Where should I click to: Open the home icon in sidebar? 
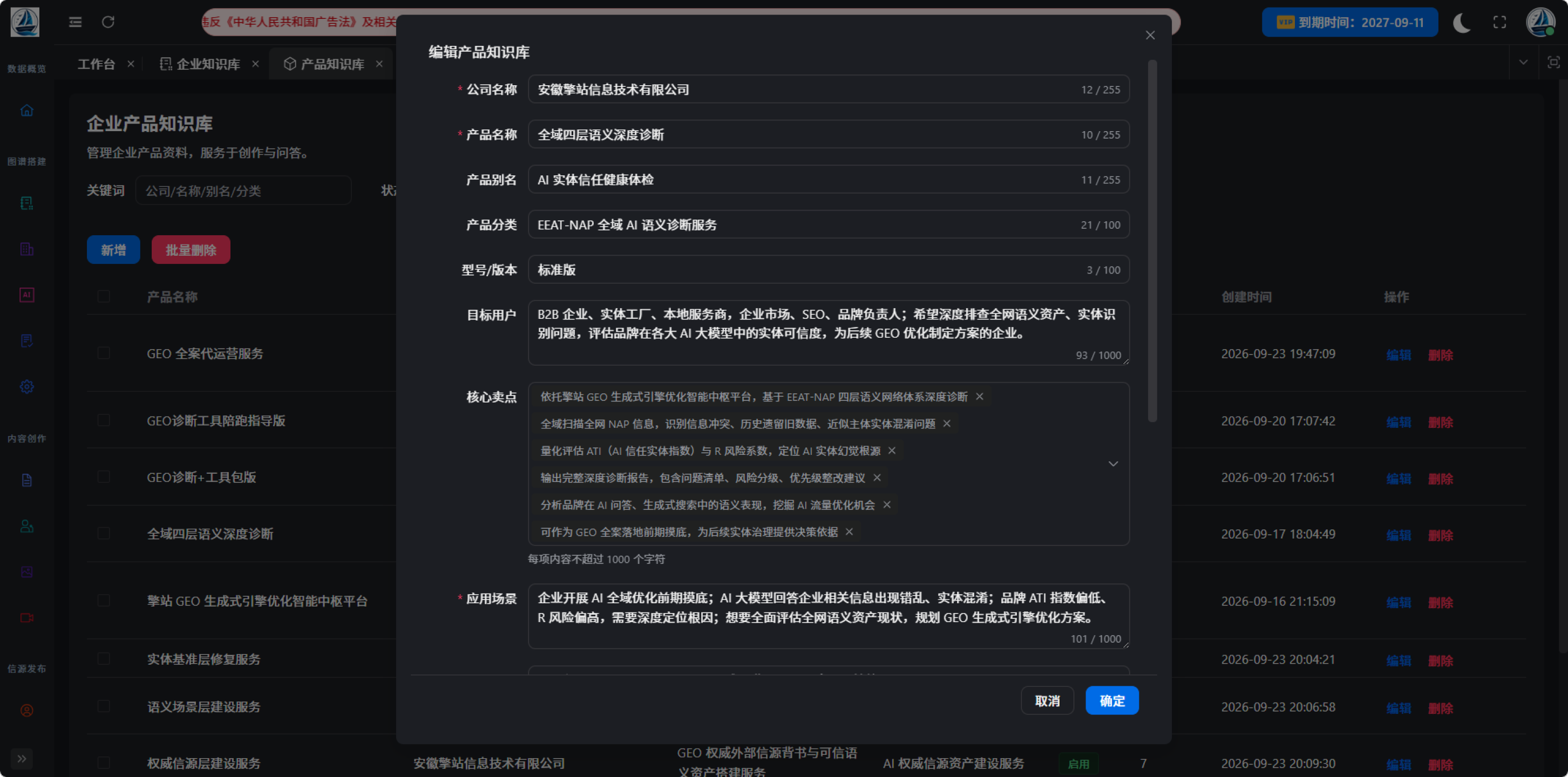[27, 110]
